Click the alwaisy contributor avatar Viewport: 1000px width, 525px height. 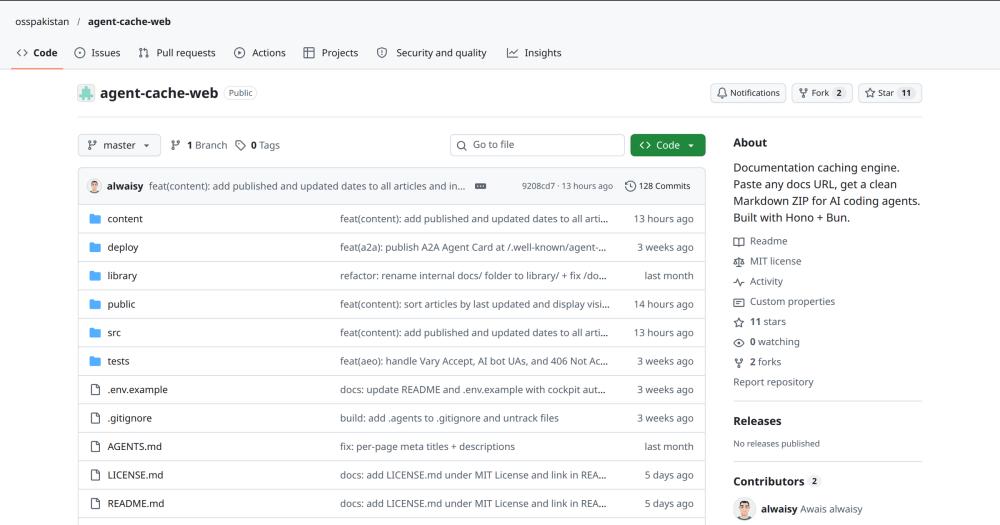(x=744, y=509)
